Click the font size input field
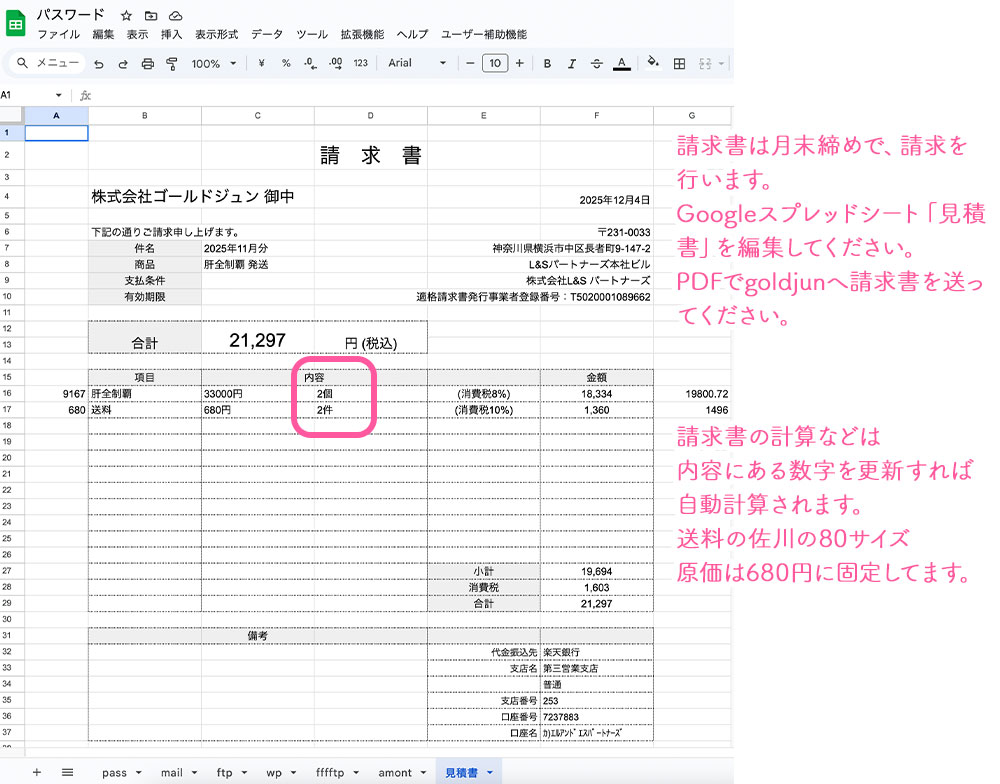Viewport: 1000px width, 784px height. (494, 63)
